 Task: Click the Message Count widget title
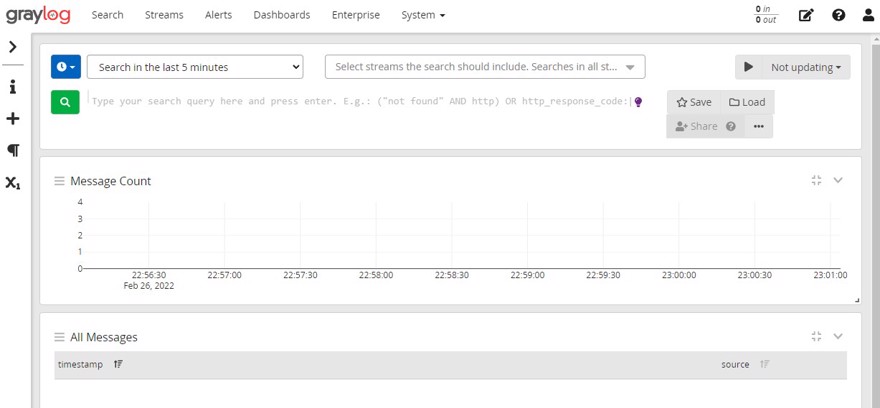point(111,181)
